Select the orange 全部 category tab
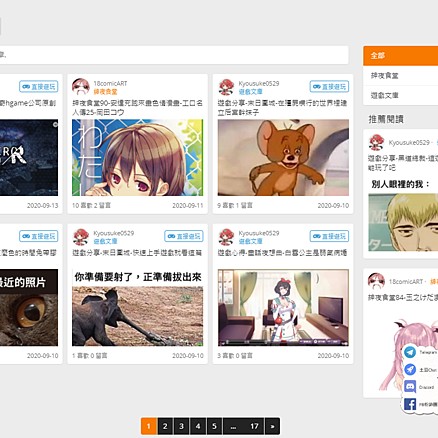The width and height of the screenshot is (438, 438). (x=400, y=55)
